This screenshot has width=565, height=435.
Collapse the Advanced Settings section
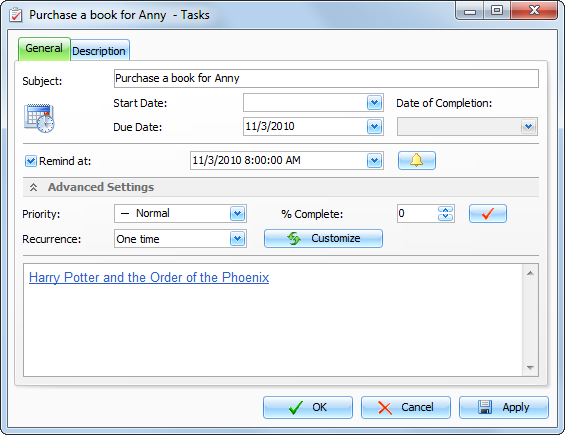click(x=34, y=187)
